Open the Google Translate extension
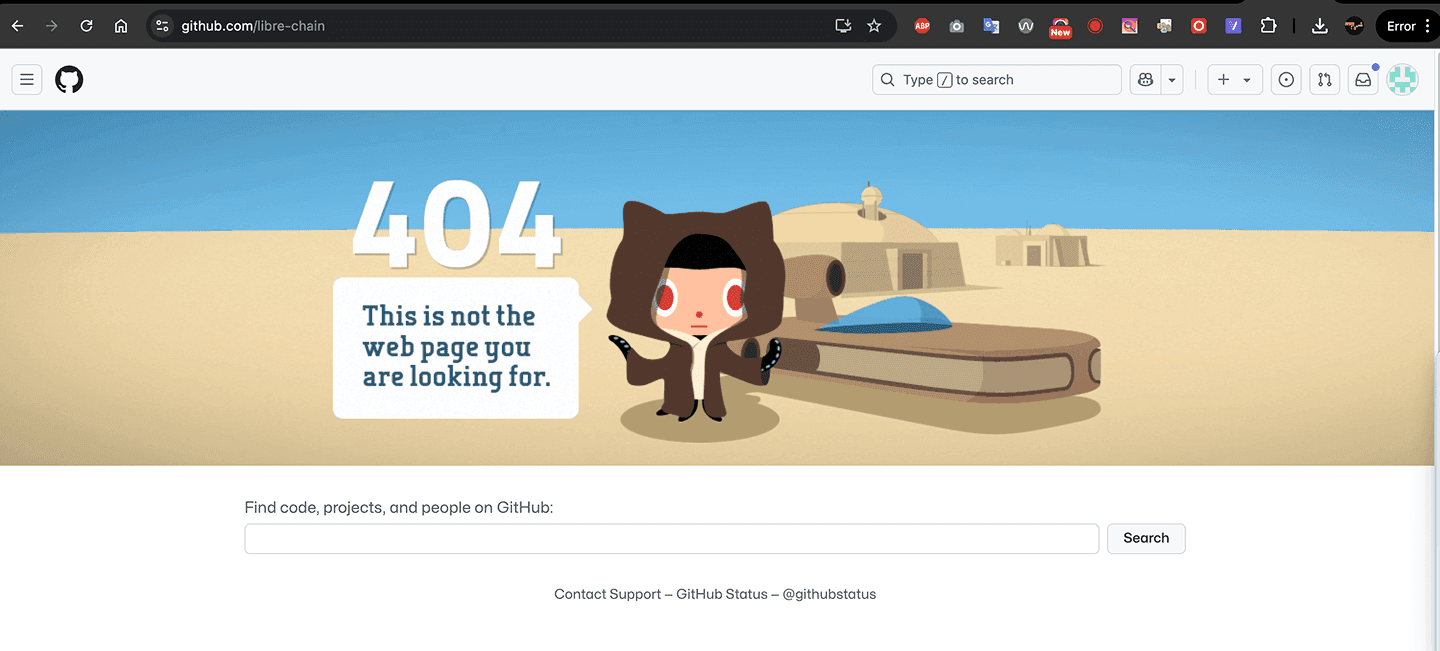The width and height of the screenshot is (1440, 651). tap(991, 26)
